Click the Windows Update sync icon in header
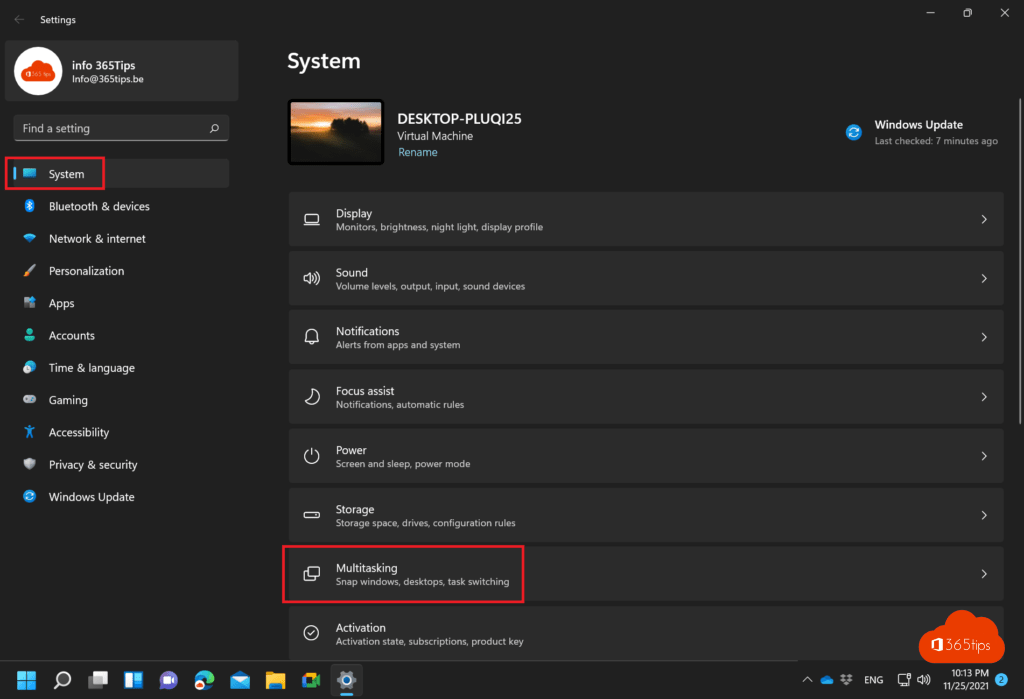Viewport: 1024px width, 699px height. click(x=854, y=132)
